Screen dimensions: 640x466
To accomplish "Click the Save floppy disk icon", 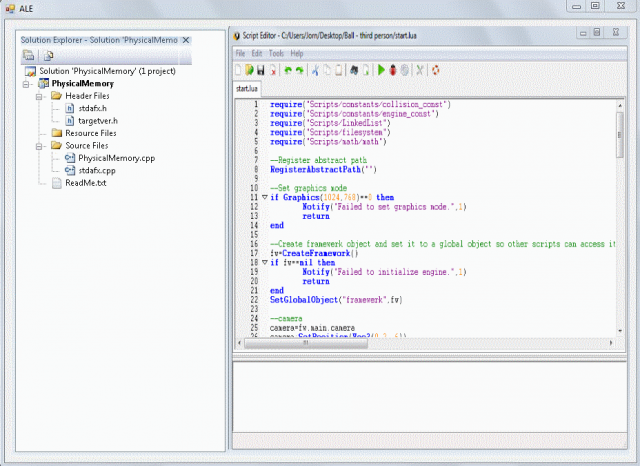I will click(261, 70).
